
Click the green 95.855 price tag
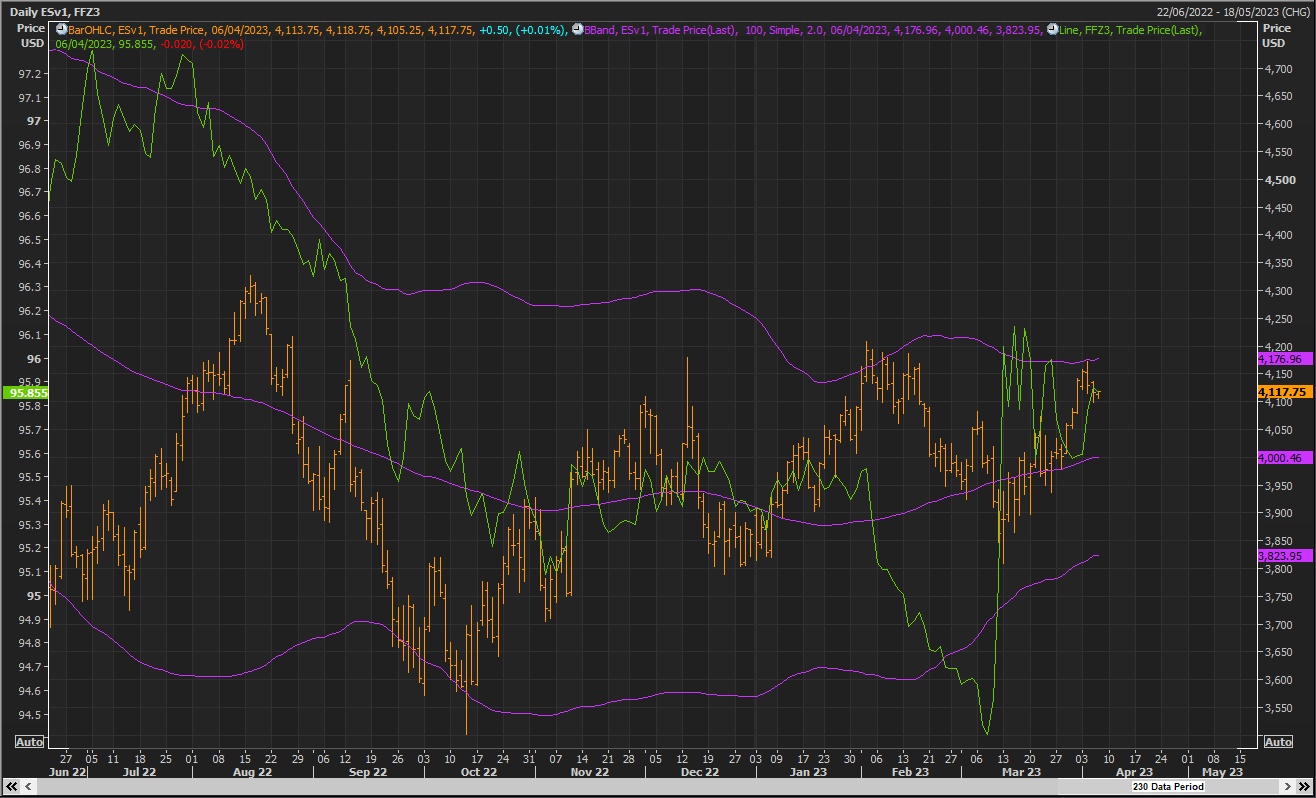point(26,393)
